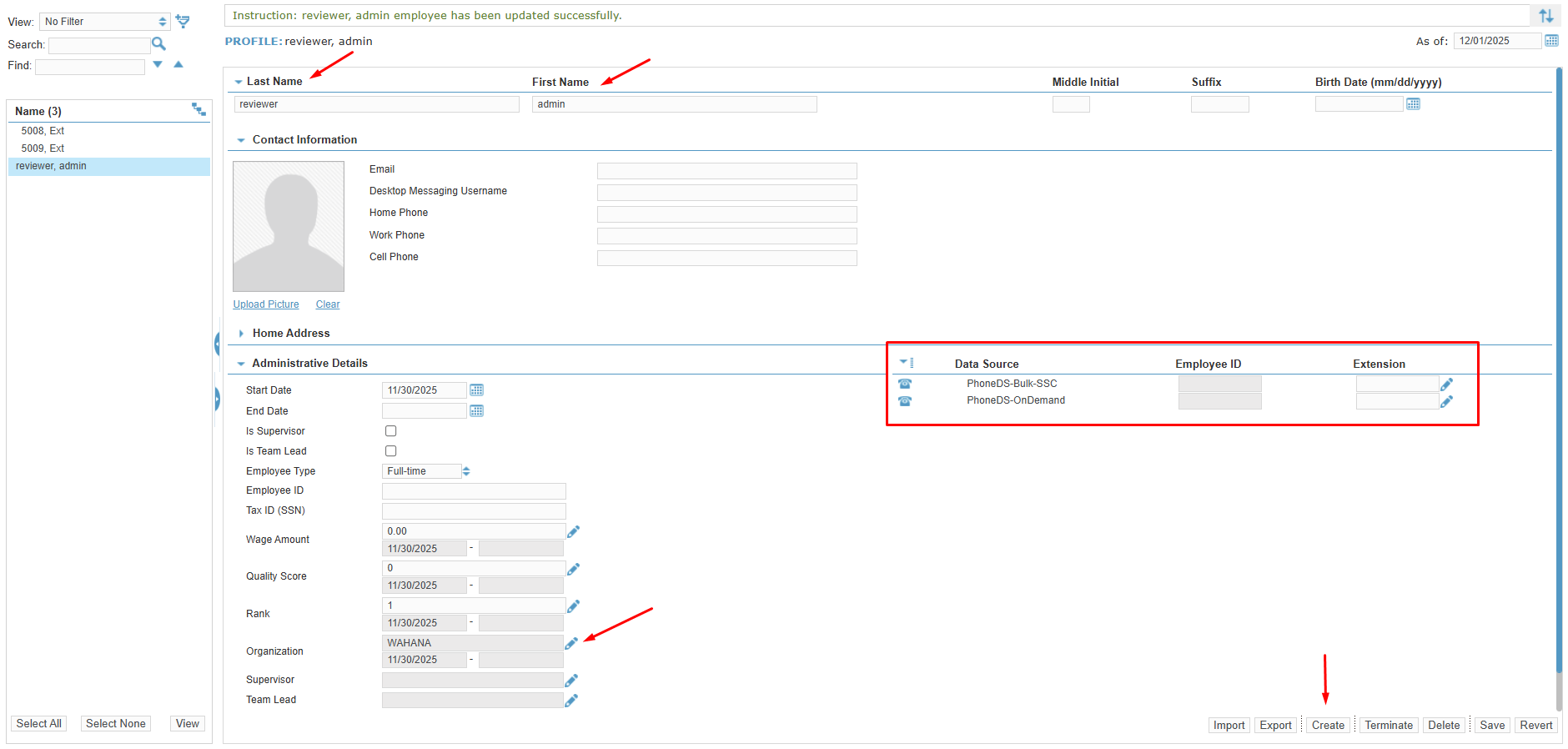Click the Create button
Viewport: 1568px width, 749px height.
point(1327,726)
